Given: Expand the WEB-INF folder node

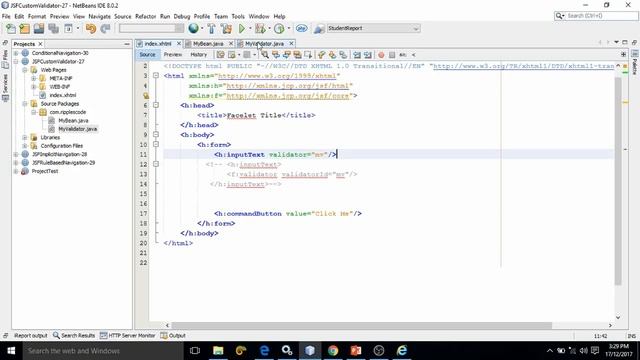Looking at the screenshot, I should 33,87.
